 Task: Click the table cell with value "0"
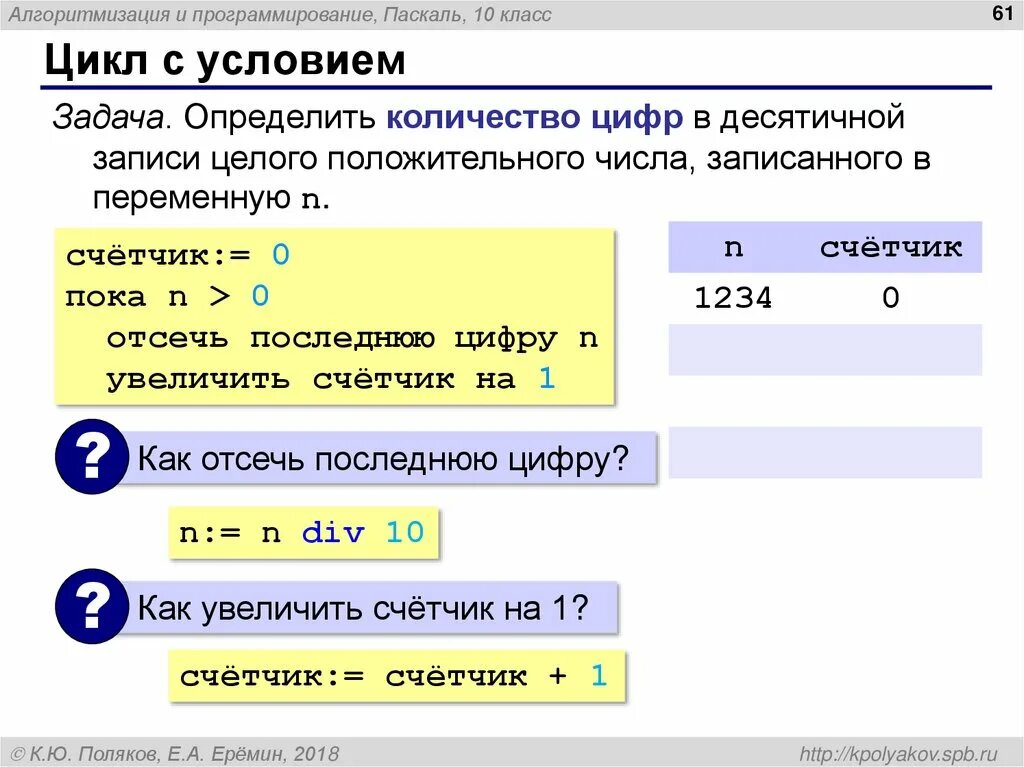coord(891,298)
